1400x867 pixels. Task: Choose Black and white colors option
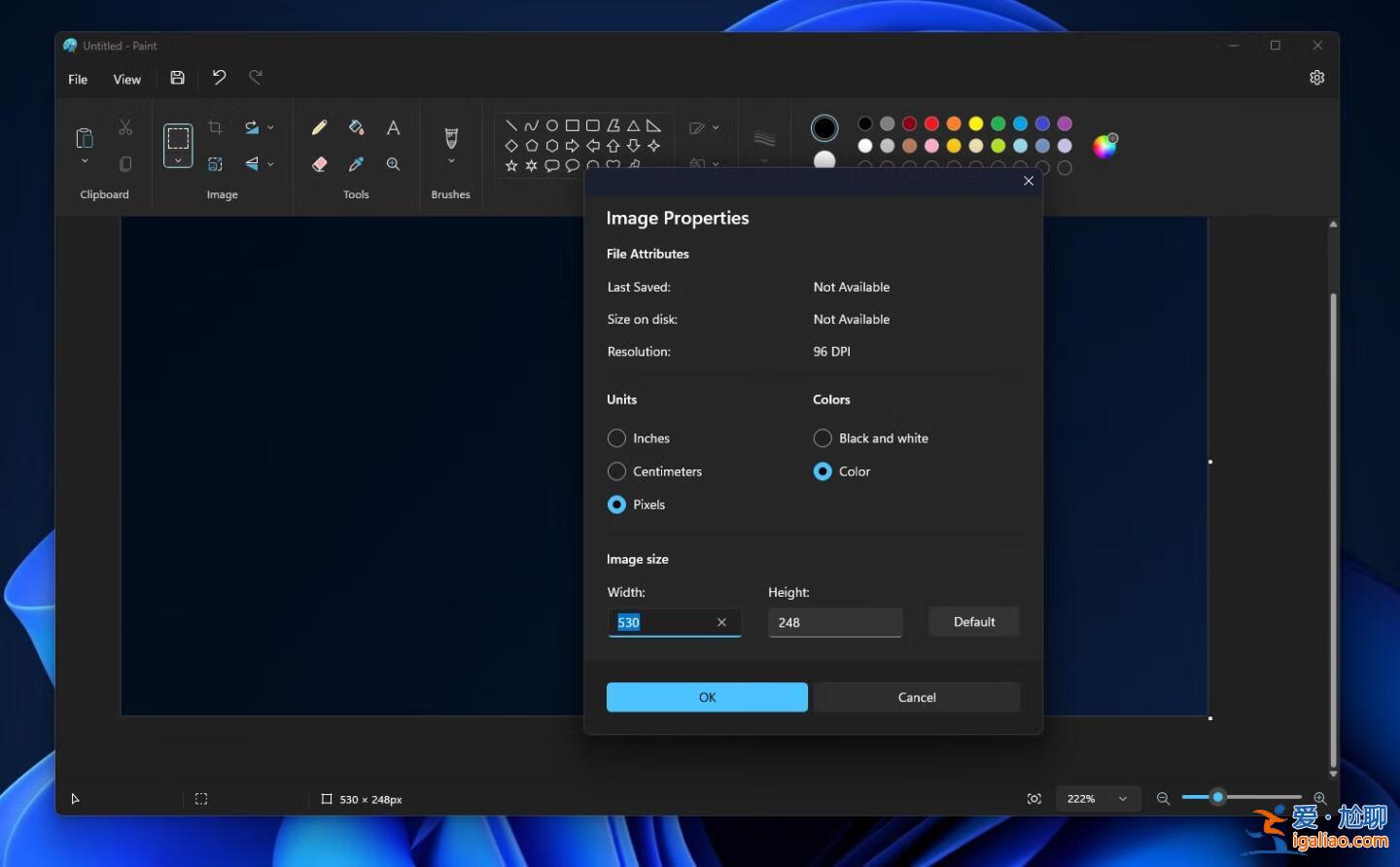822,438
